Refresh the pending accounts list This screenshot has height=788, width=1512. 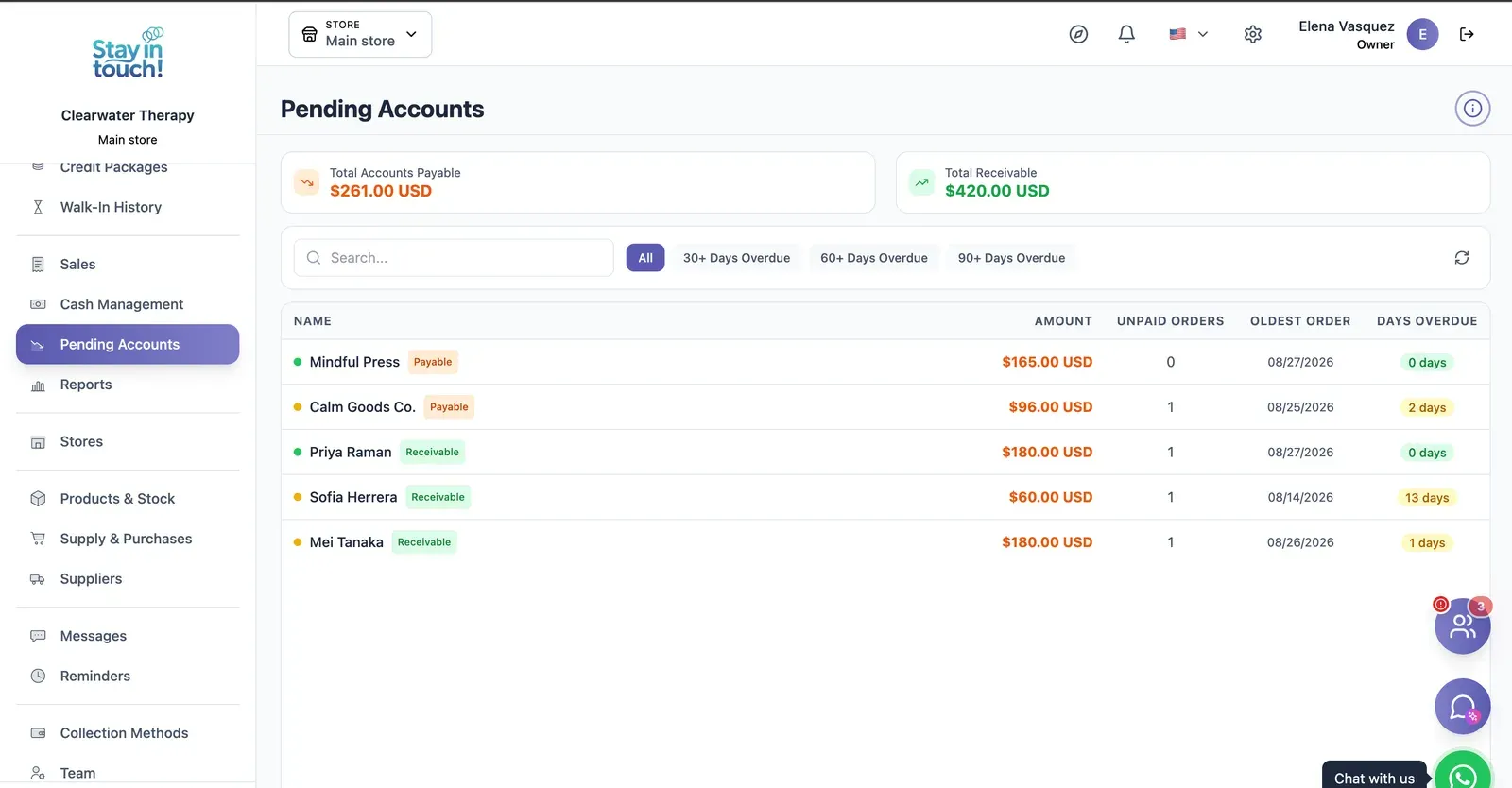[x=1462, y=258]
